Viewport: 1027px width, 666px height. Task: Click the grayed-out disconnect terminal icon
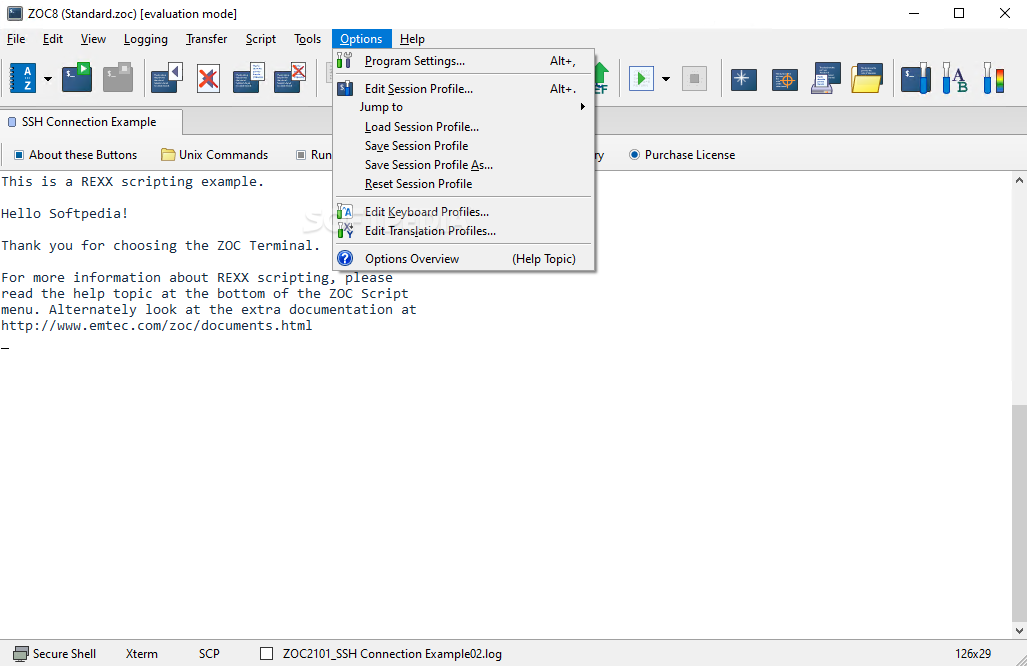pos(118,78)
